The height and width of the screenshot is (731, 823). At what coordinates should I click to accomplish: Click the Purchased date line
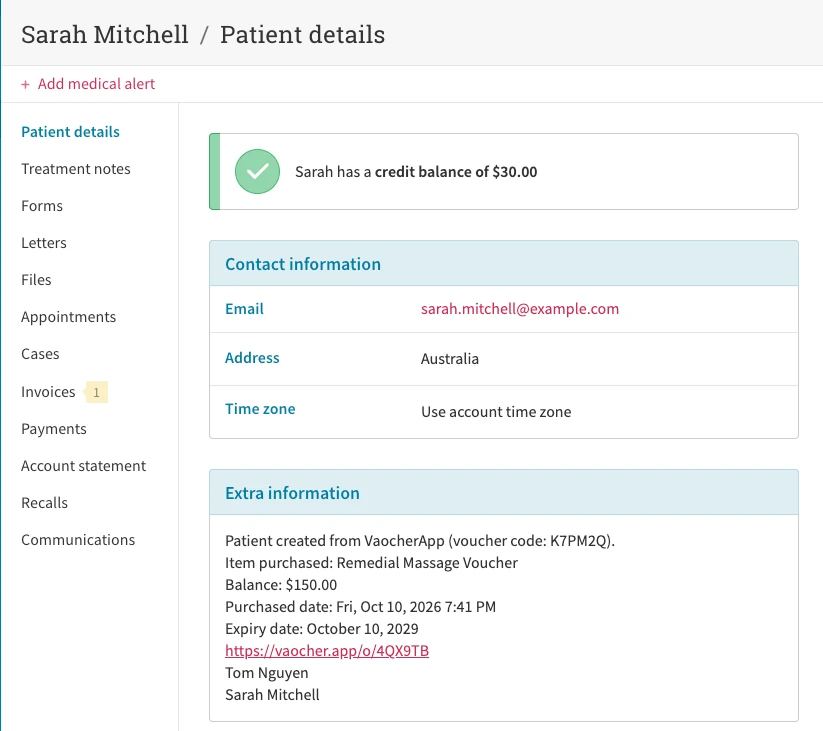[361, 607]
